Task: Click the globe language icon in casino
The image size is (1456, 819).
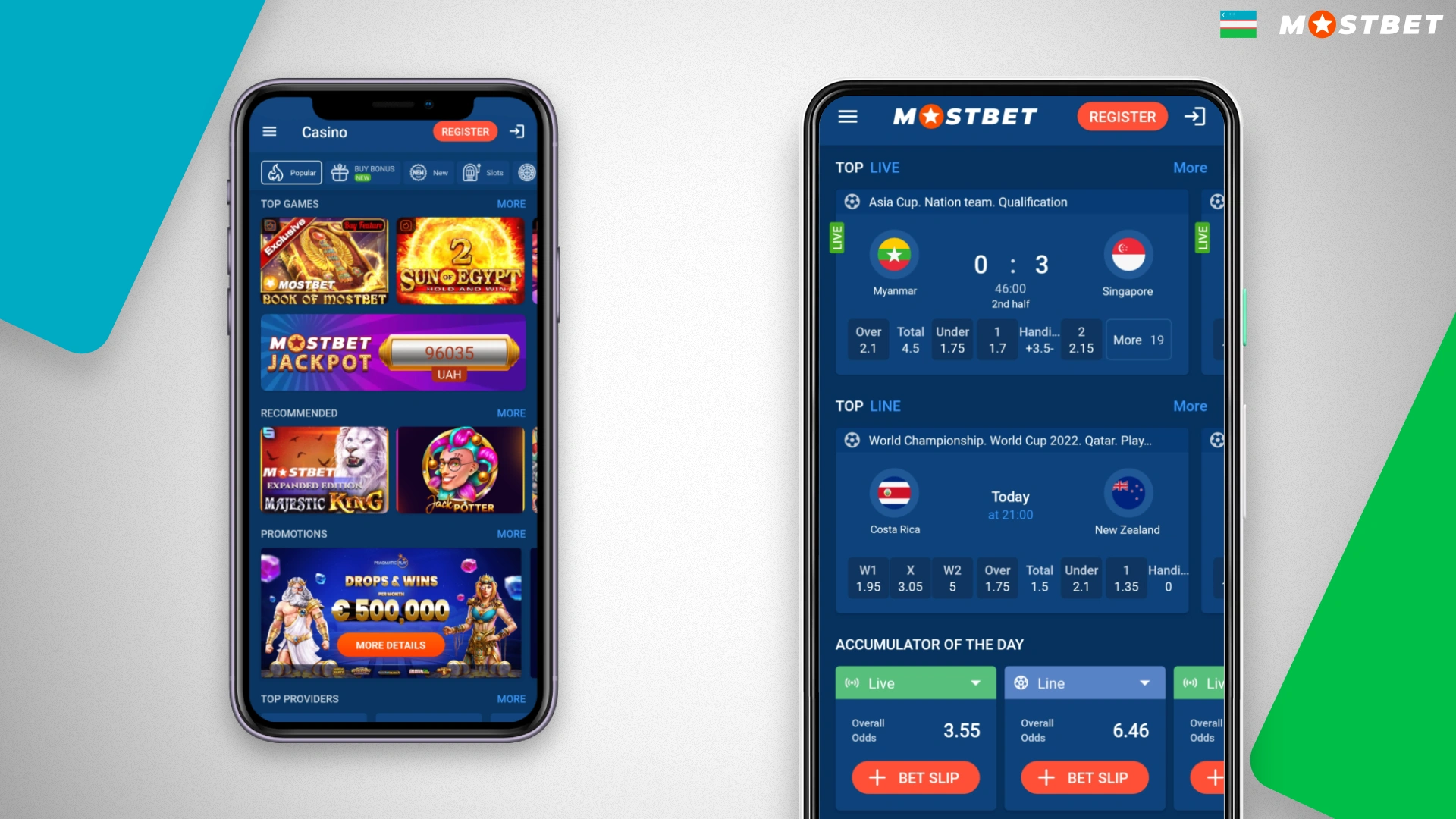Action: [x=527, y=172]
